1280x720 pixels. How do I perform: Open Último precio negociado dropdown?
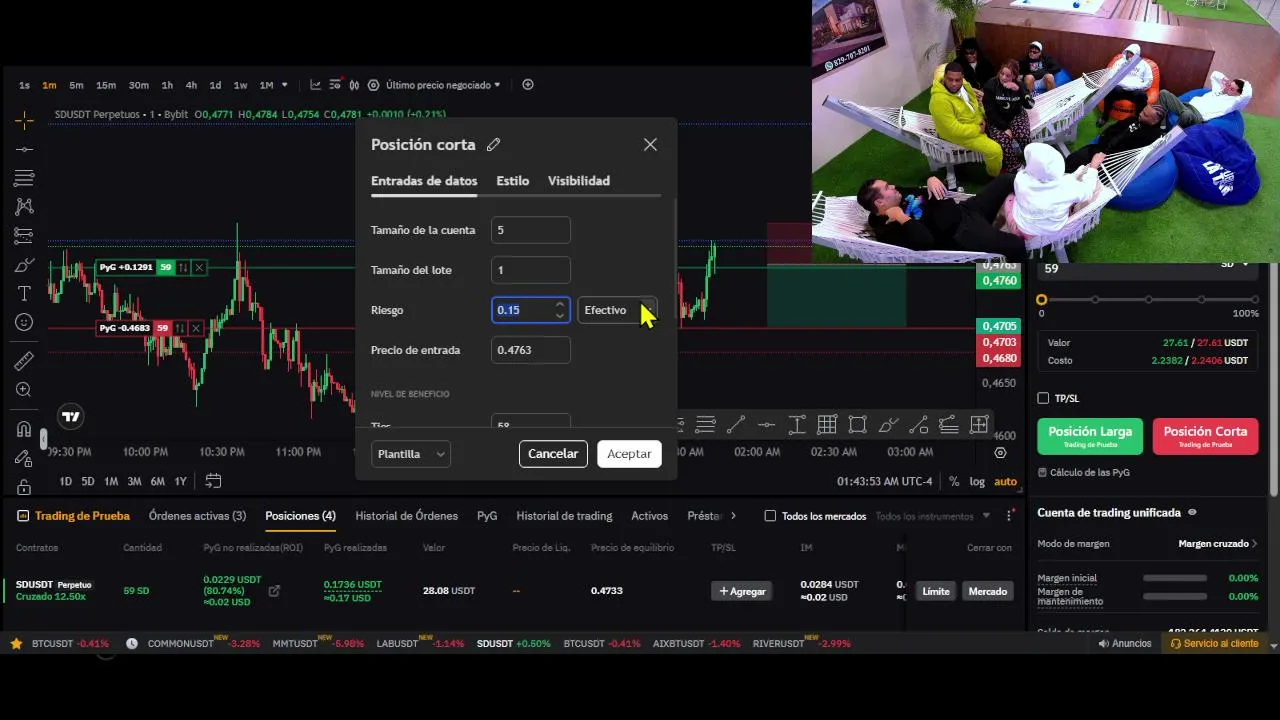coord(443,85)
